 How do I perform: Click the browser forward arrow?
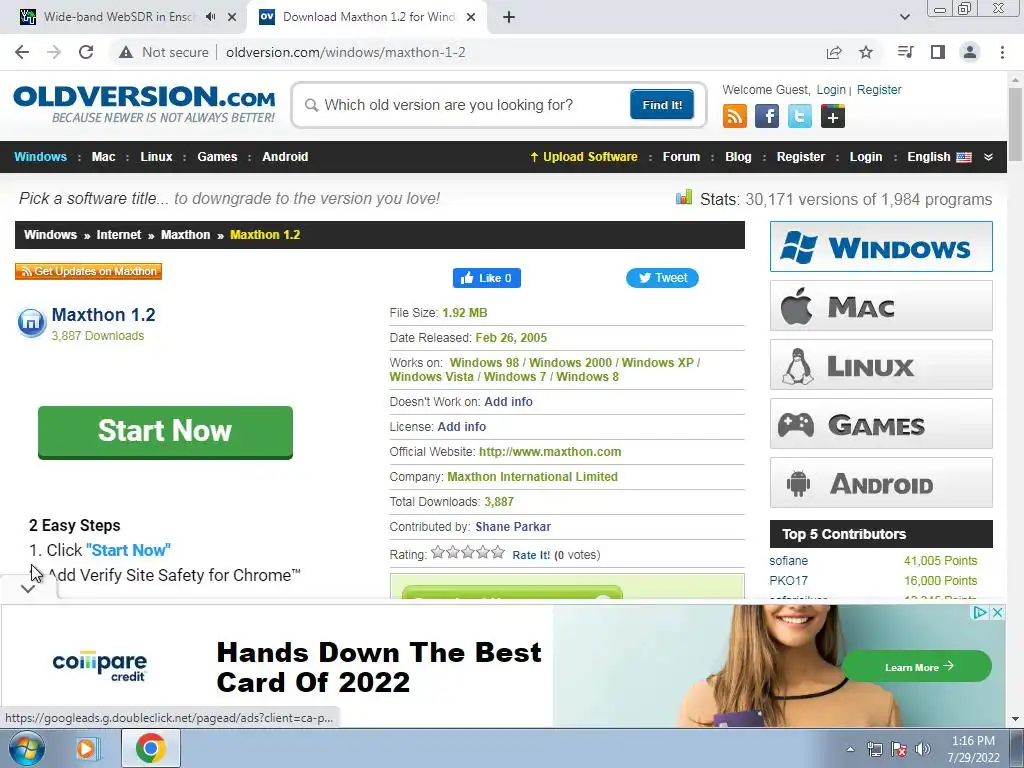[x=54, y=52]
